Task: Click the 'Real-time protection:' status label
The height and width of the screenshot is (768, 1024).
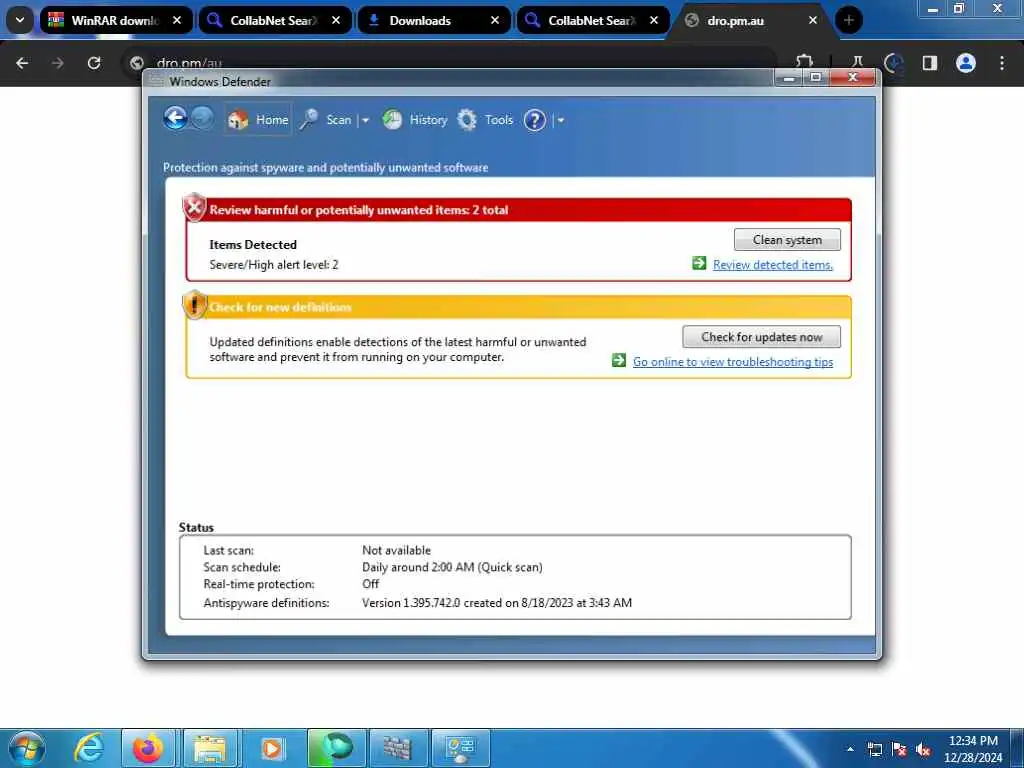Action: tap(259, 584)
